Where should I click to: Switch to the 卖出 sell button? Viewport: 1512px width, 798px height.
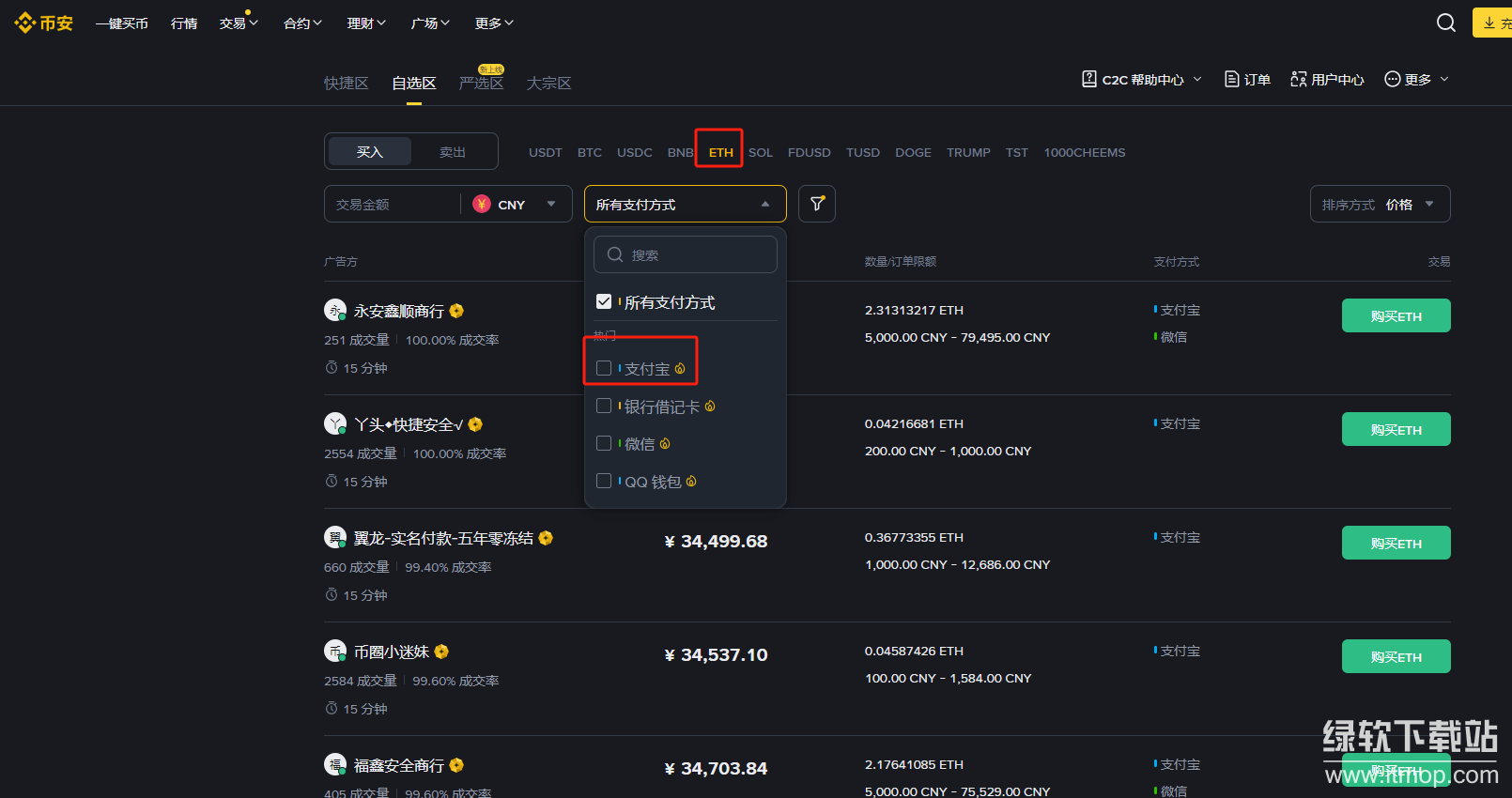coord(453,151)
